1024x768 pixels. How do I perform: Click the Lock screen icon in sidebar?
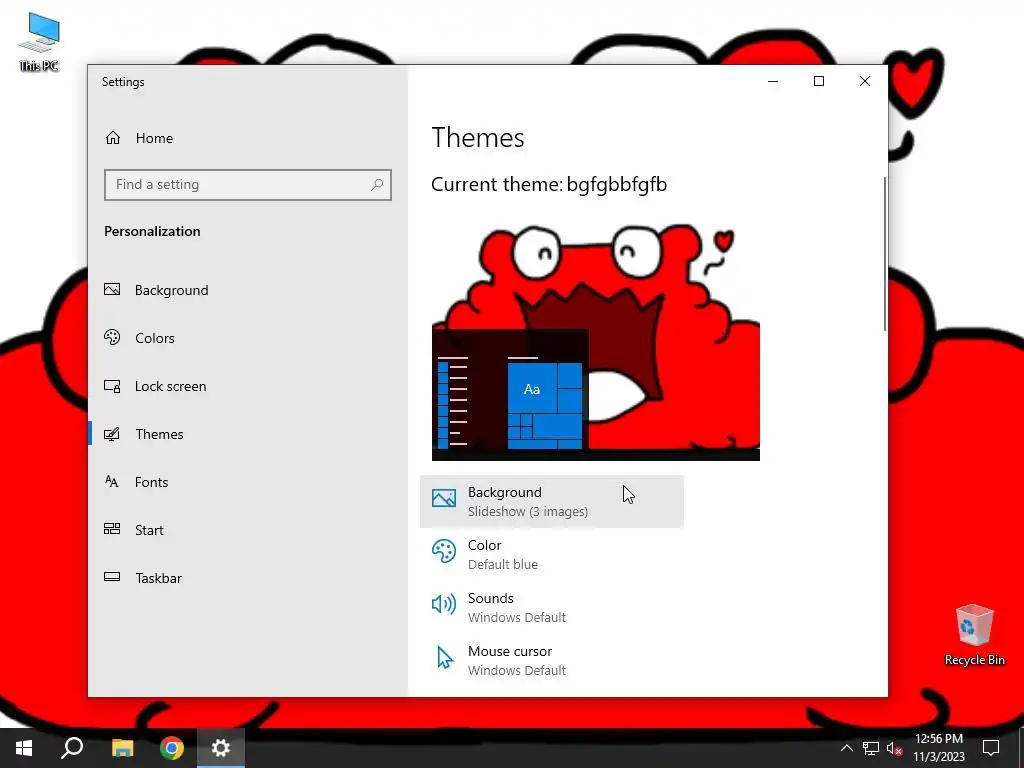point(112,386)
